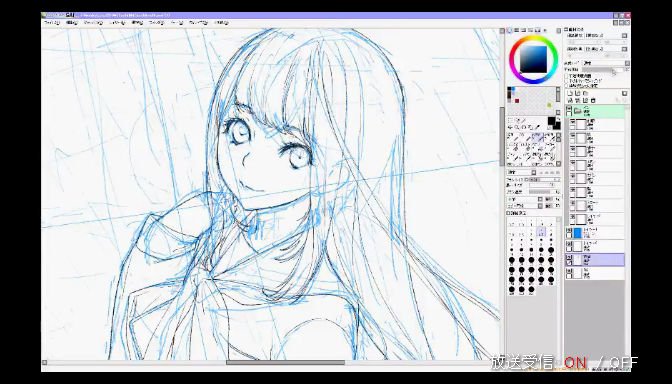Click the OFF broadcast button
The height and width of the screenshot is (384, 672).
pyautogui.click(x=623, y=363)
